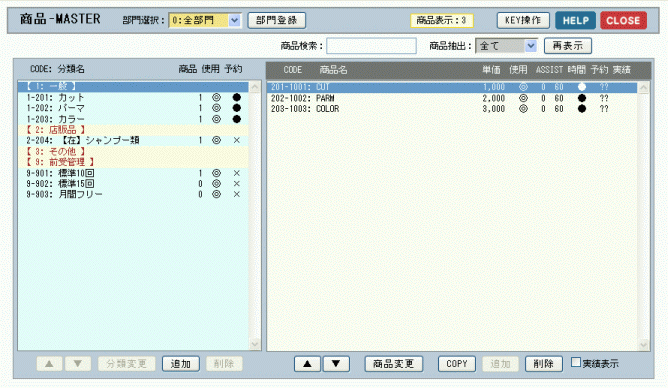Toggle reservation X mark for 月間フリー
Screen dimensions: 668x388
pyautogui.click(x=237, y=194)
